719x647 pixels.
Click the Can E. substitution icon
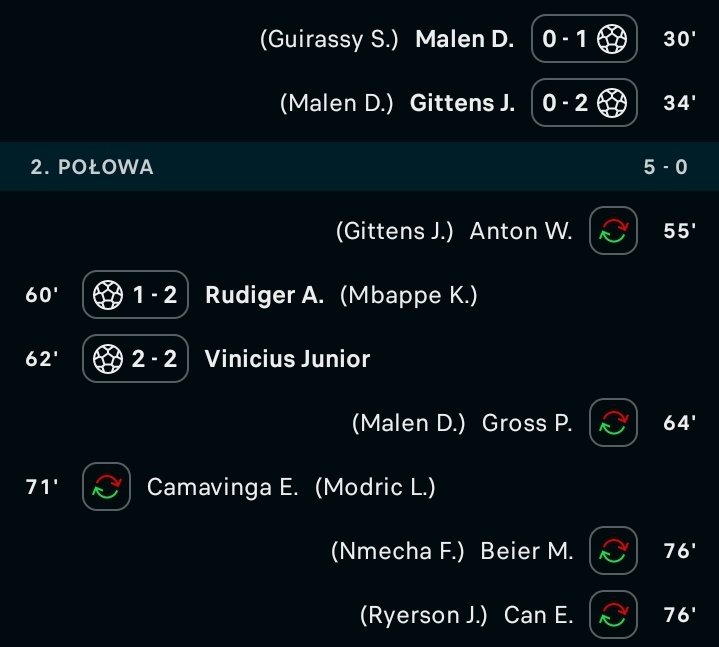point(613,615)
